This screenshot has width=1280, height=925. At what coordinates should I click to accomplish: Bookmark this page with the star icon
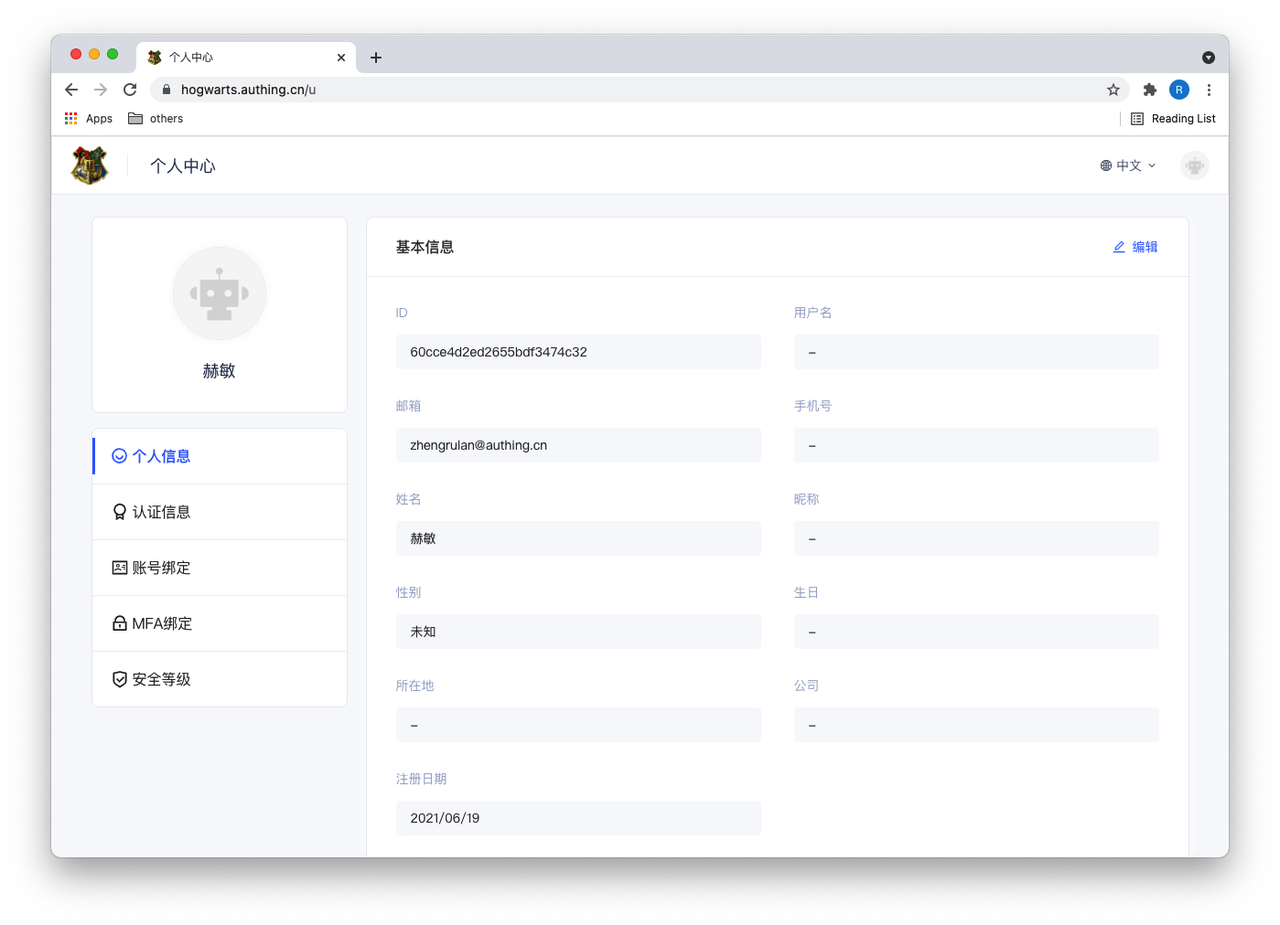pos(1113,89)
